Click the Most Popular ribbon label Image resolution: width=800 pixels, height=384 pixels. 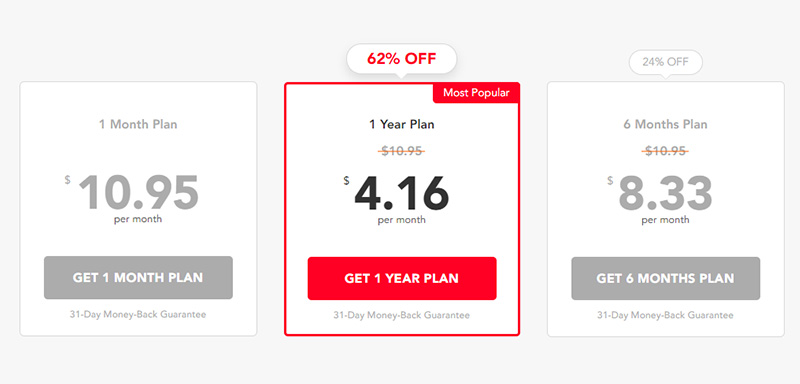[476, 93]
